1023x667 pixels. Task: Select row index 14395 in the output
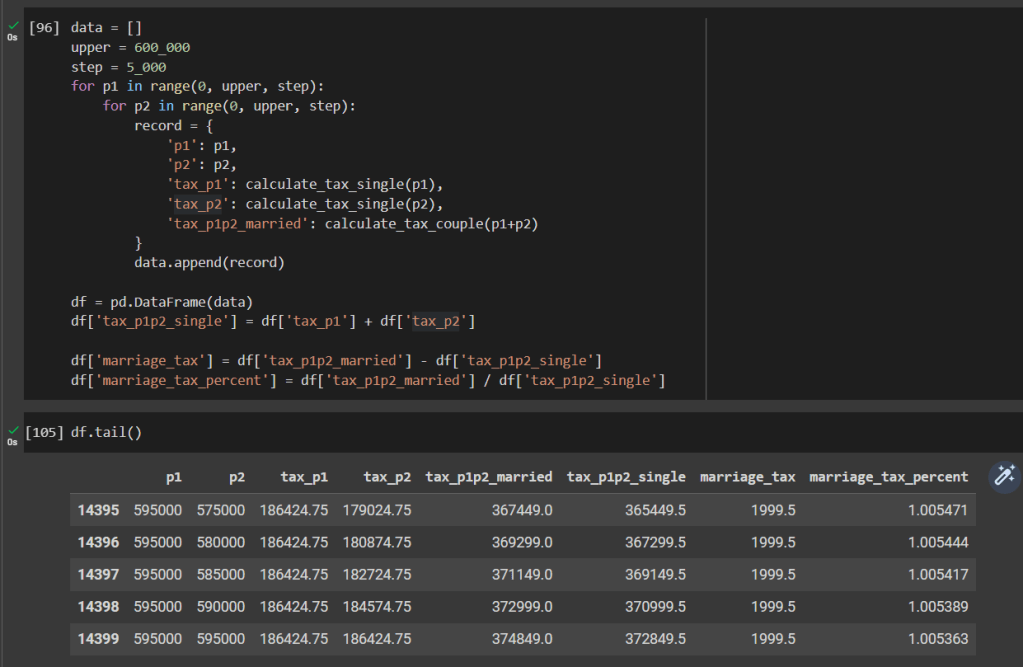click(98, 510)
